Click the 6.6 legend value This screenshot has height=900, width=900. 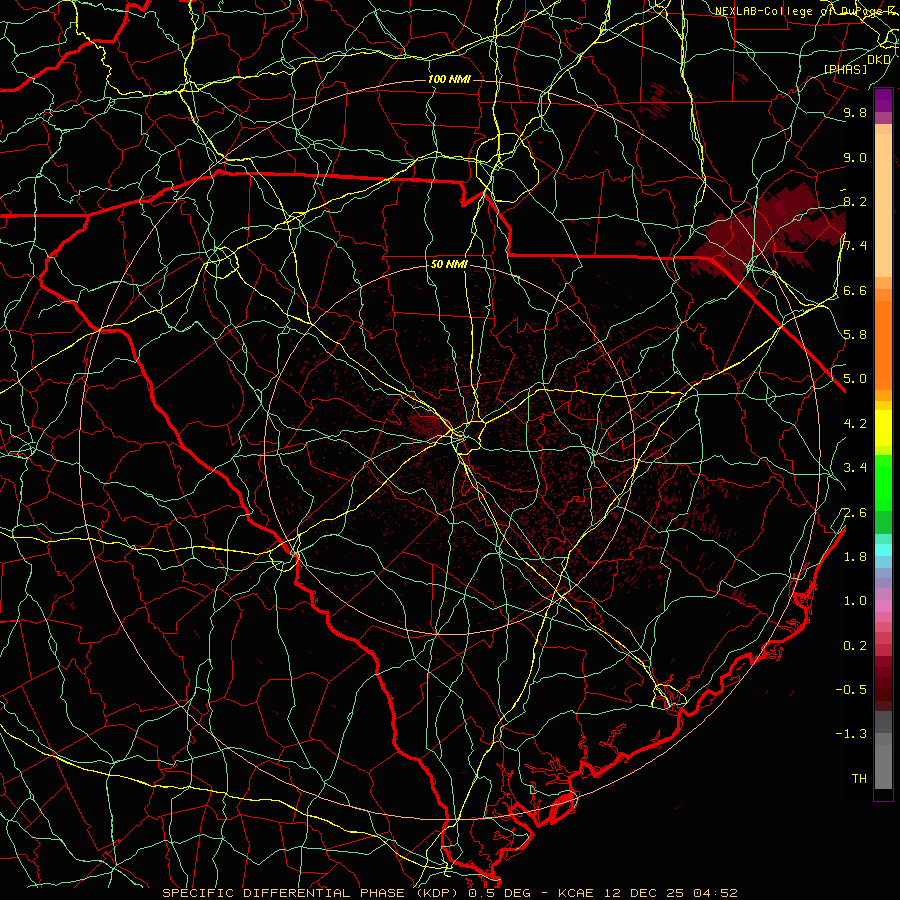(855, 290)
